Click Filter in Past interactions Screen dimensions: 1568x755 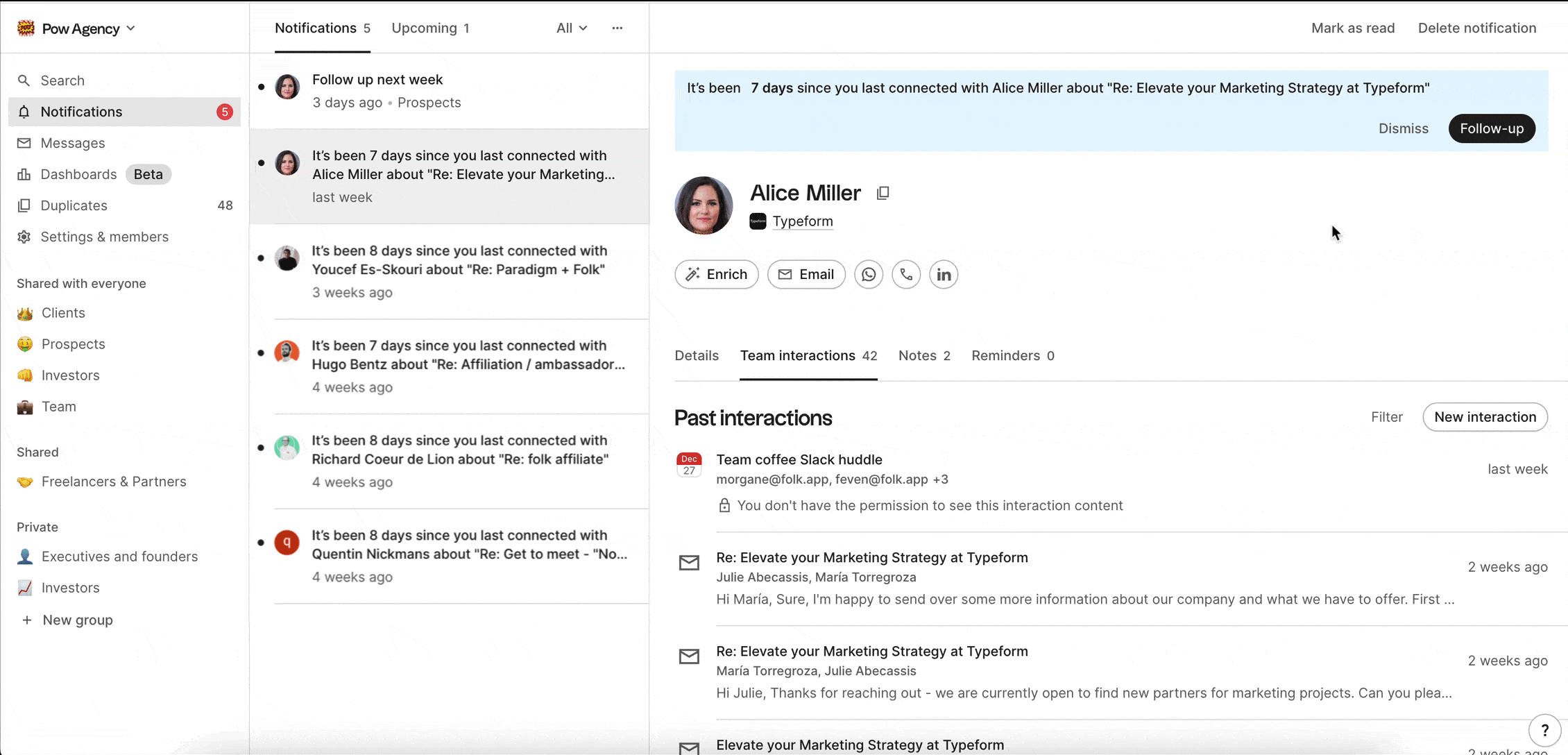1387,417
